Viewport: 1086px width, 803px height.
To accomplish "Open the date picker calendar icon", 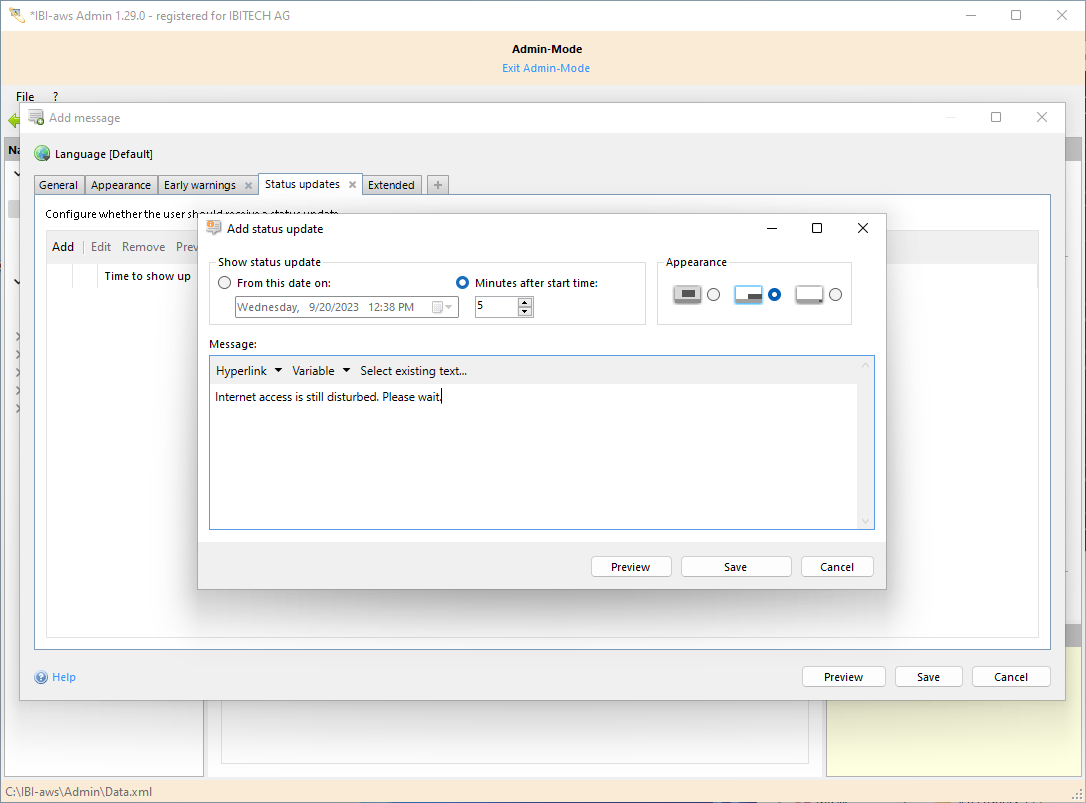I will click(x=440, y=307).
